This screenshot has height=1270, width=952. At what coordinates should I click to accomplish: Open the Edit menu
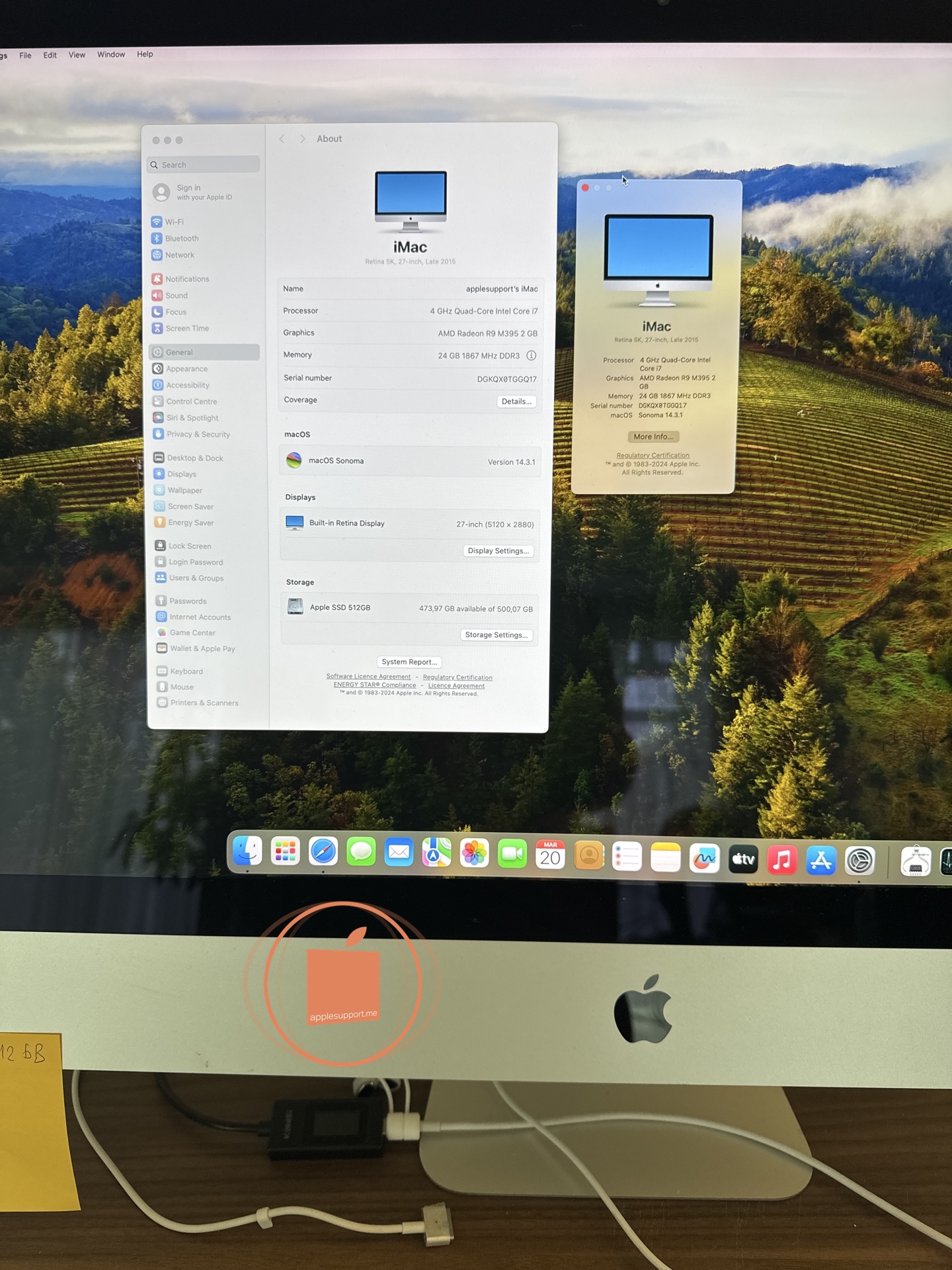click(50, 56)
